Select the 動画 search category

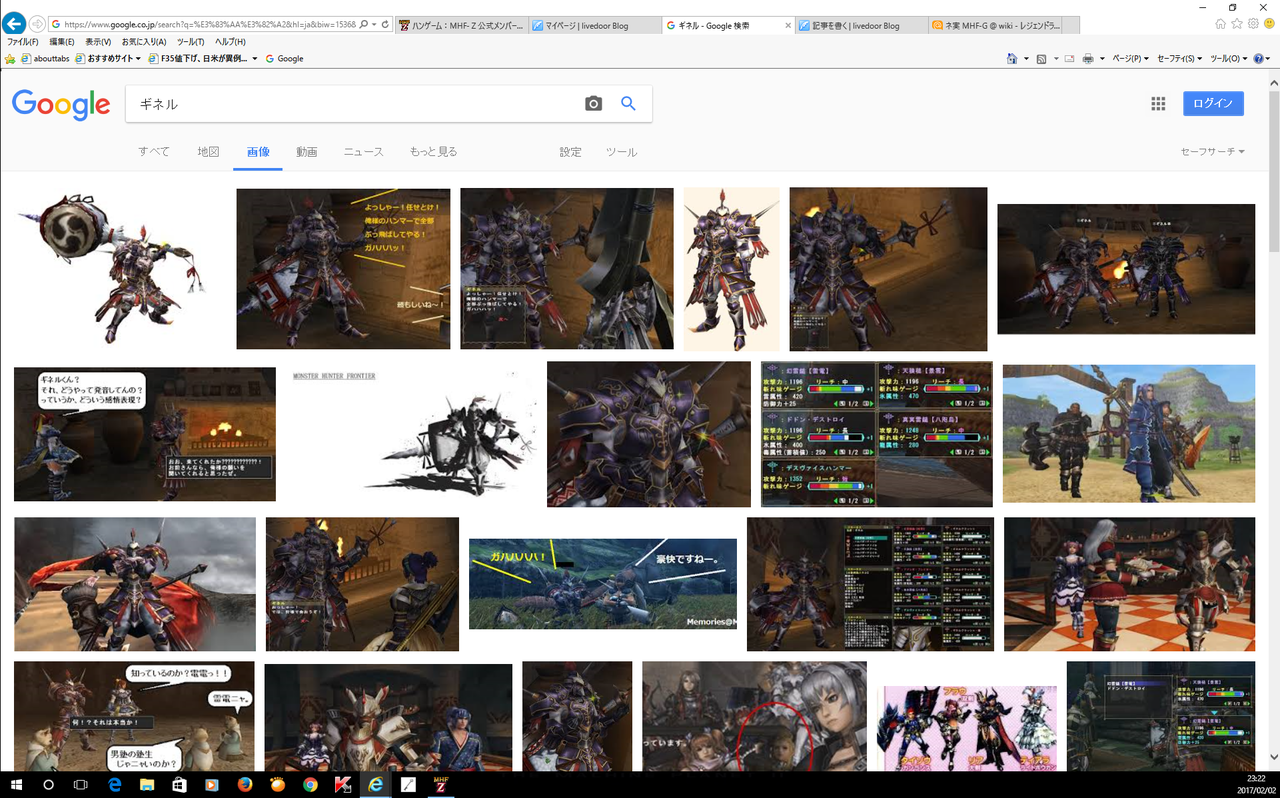tap(307, 152)
